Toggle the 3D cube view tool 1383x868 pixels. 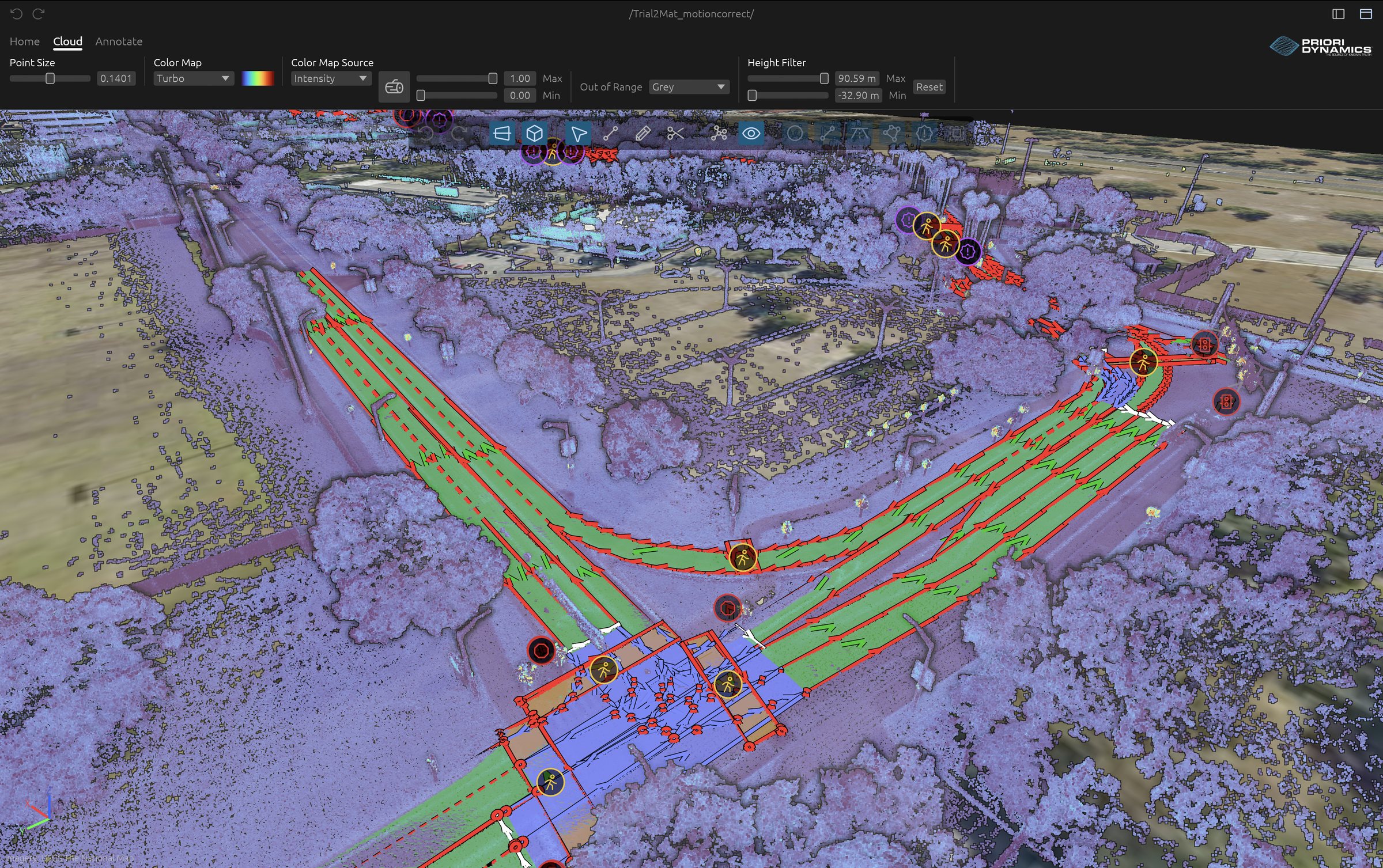pos(534,134)
